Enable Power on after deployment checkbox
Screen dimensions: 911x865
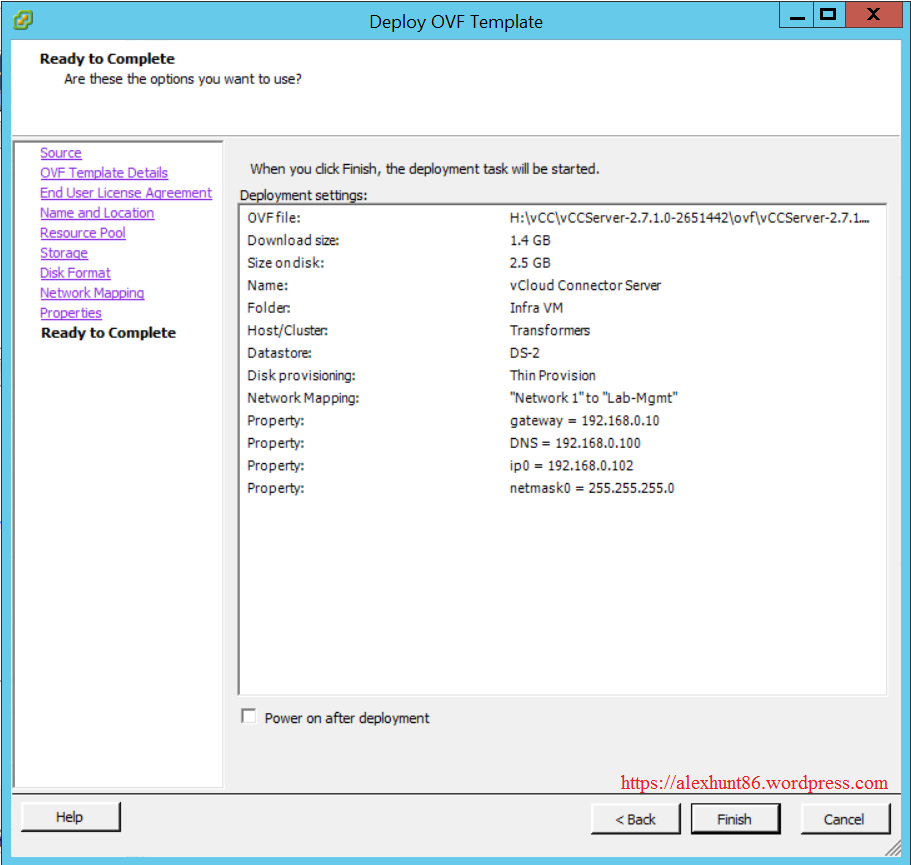tap(249, 717)
